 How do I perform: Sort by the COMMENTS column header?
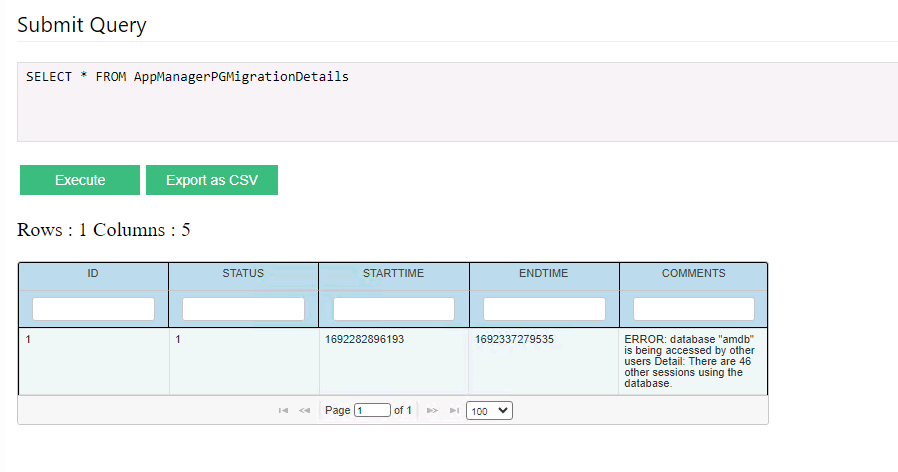[694, 273]
